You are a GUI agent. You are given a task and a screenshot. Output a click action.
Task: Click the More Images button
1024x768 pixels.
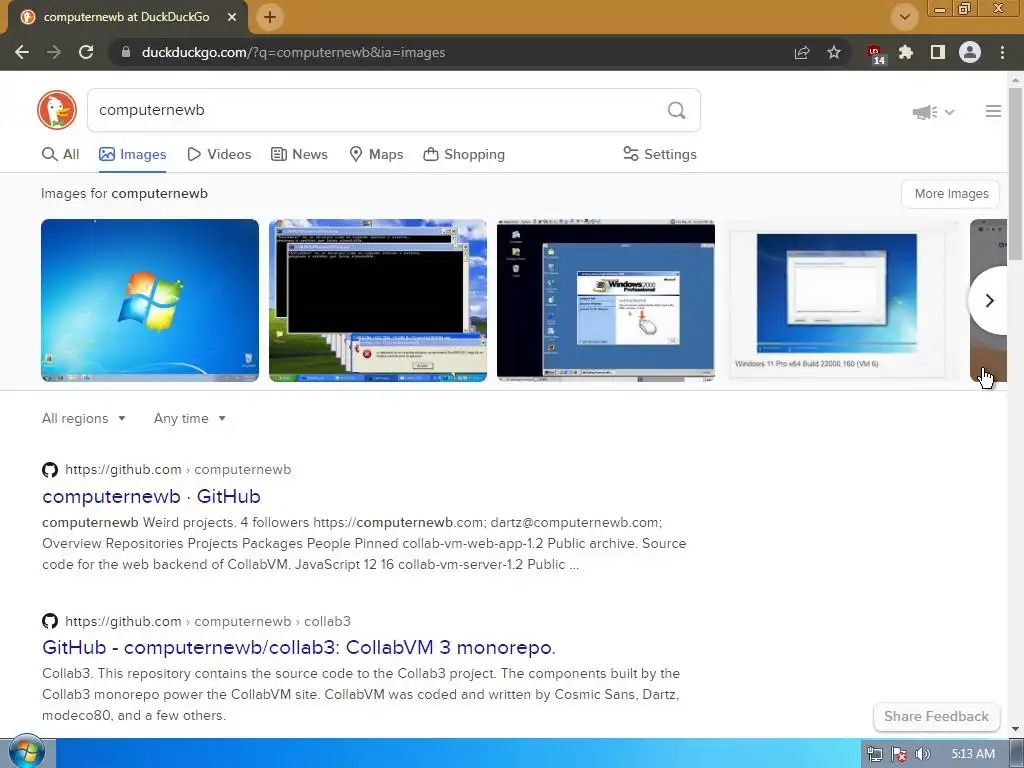click(951, 194)
